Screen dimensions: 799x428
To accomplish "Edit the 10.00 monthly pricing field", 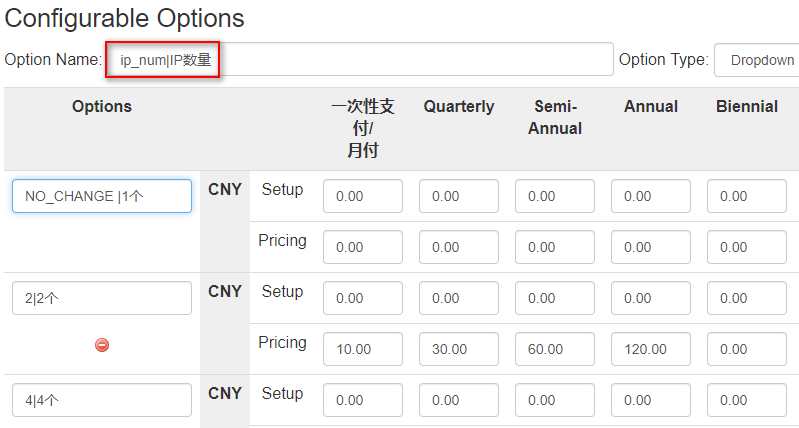I will (x=363, y=349).
